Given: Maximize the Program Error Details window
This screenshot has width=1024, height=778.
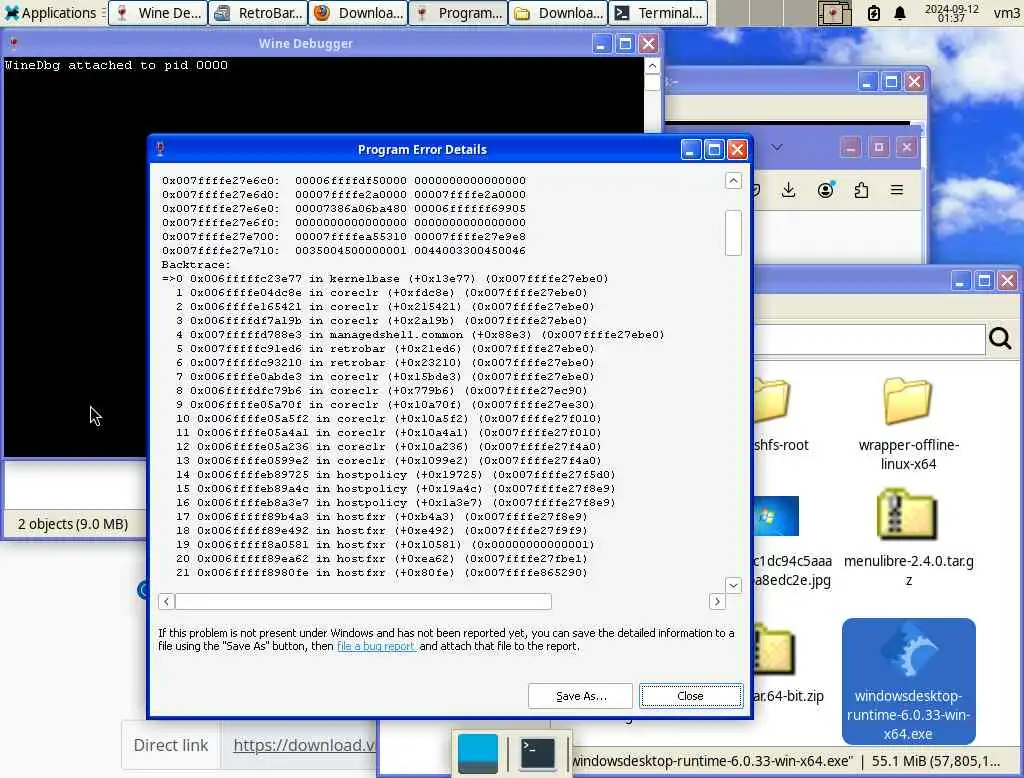Looking at the screenshot, I should (x=714, y=150).
